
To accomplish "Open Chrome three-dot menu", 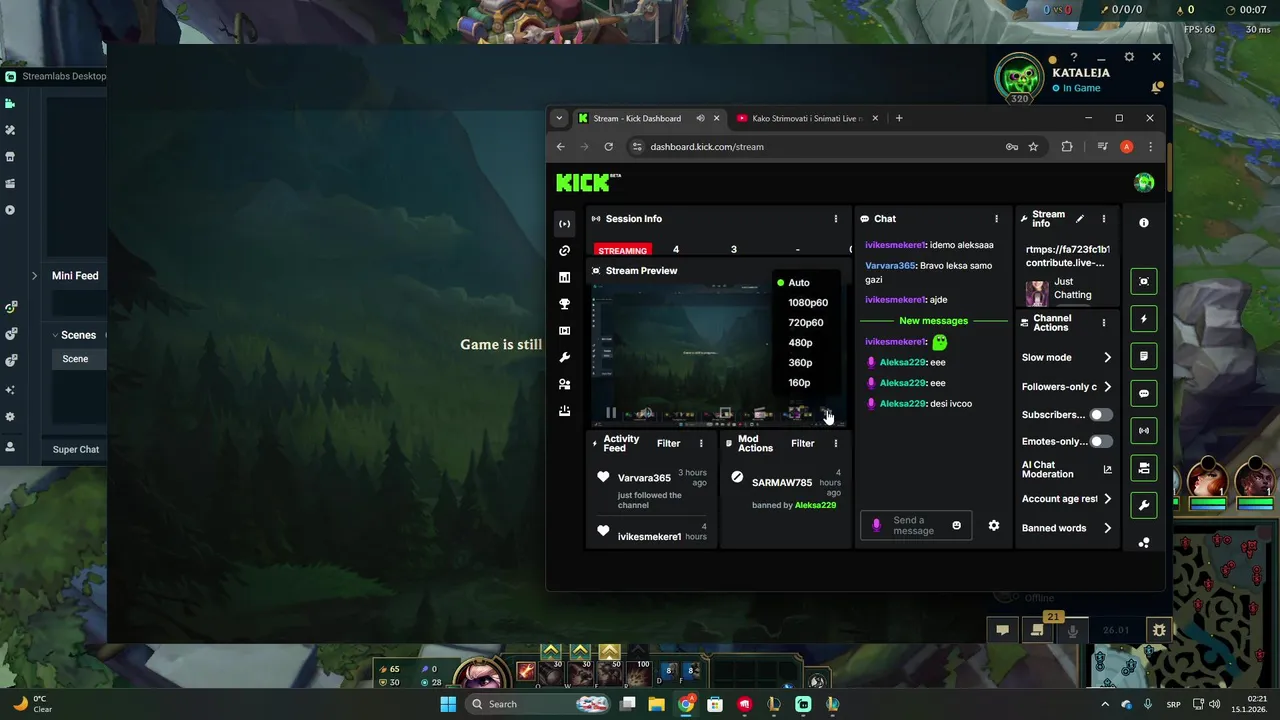I will pyautogui.click(x=1150, y=146).
